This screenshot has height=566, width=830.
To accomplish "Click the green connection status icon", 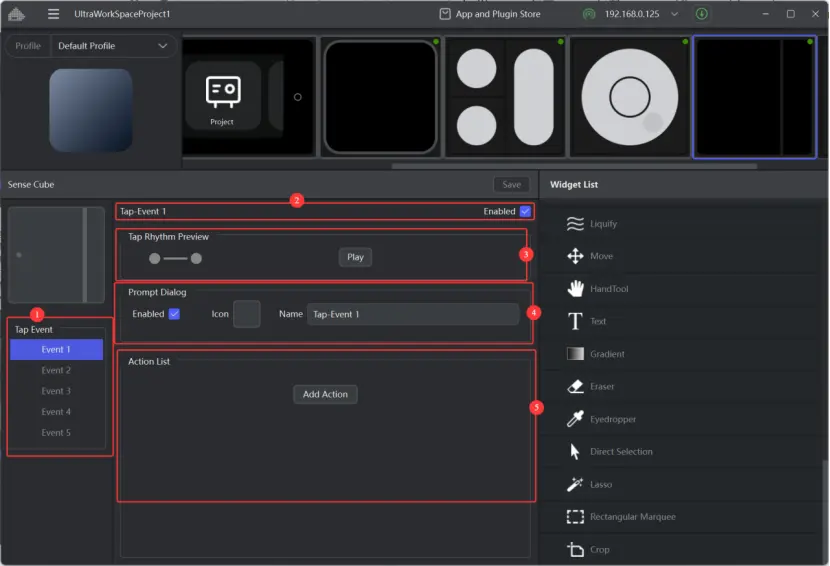I will pos(589,14).
